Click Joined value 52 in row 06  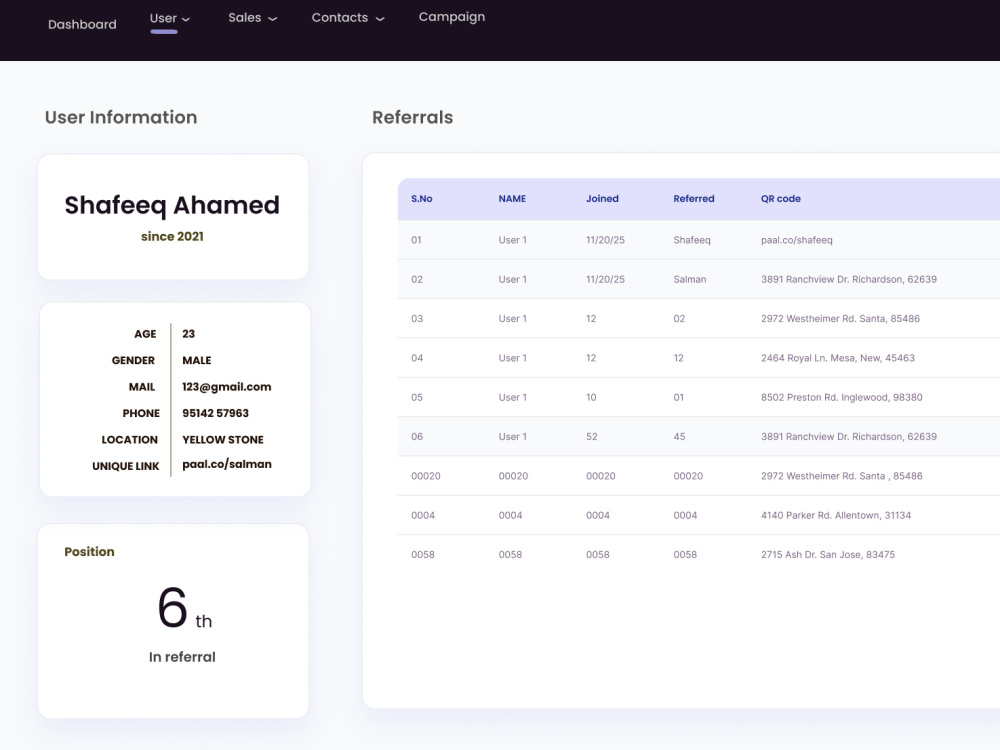[x=592, y=437]
